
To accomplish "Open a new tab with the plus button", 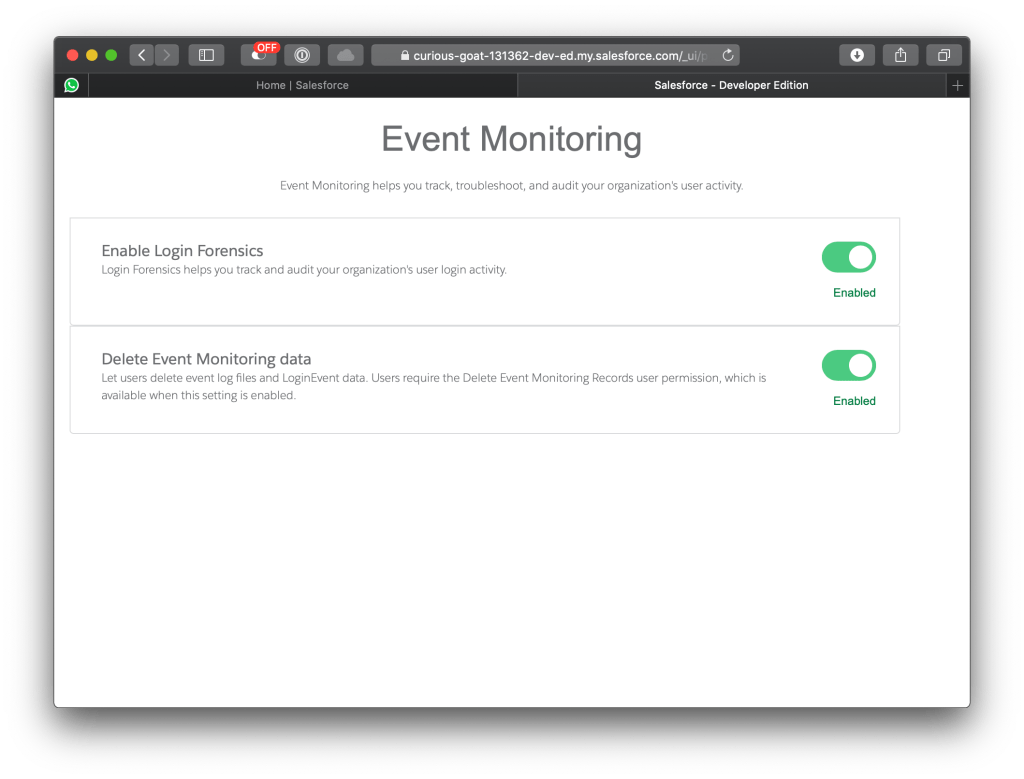I will 957,85.
